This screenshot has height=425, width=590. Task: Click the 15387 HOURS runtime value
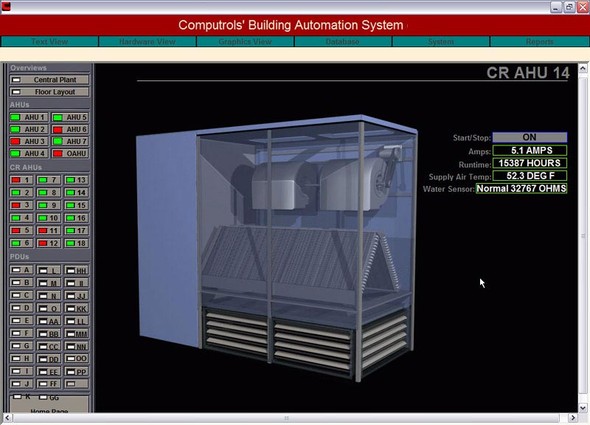point(529,163)
